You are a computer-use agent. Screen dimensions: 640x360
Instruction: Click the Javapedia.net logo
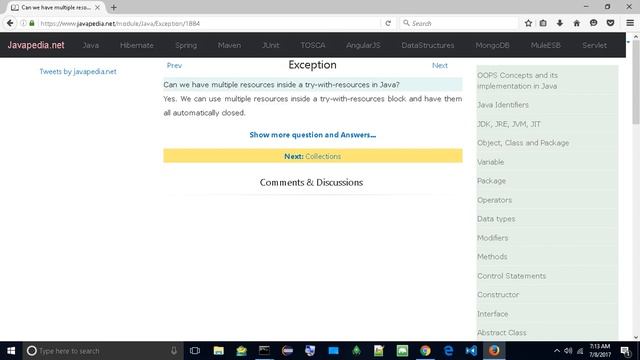click(x=36, y=45)
